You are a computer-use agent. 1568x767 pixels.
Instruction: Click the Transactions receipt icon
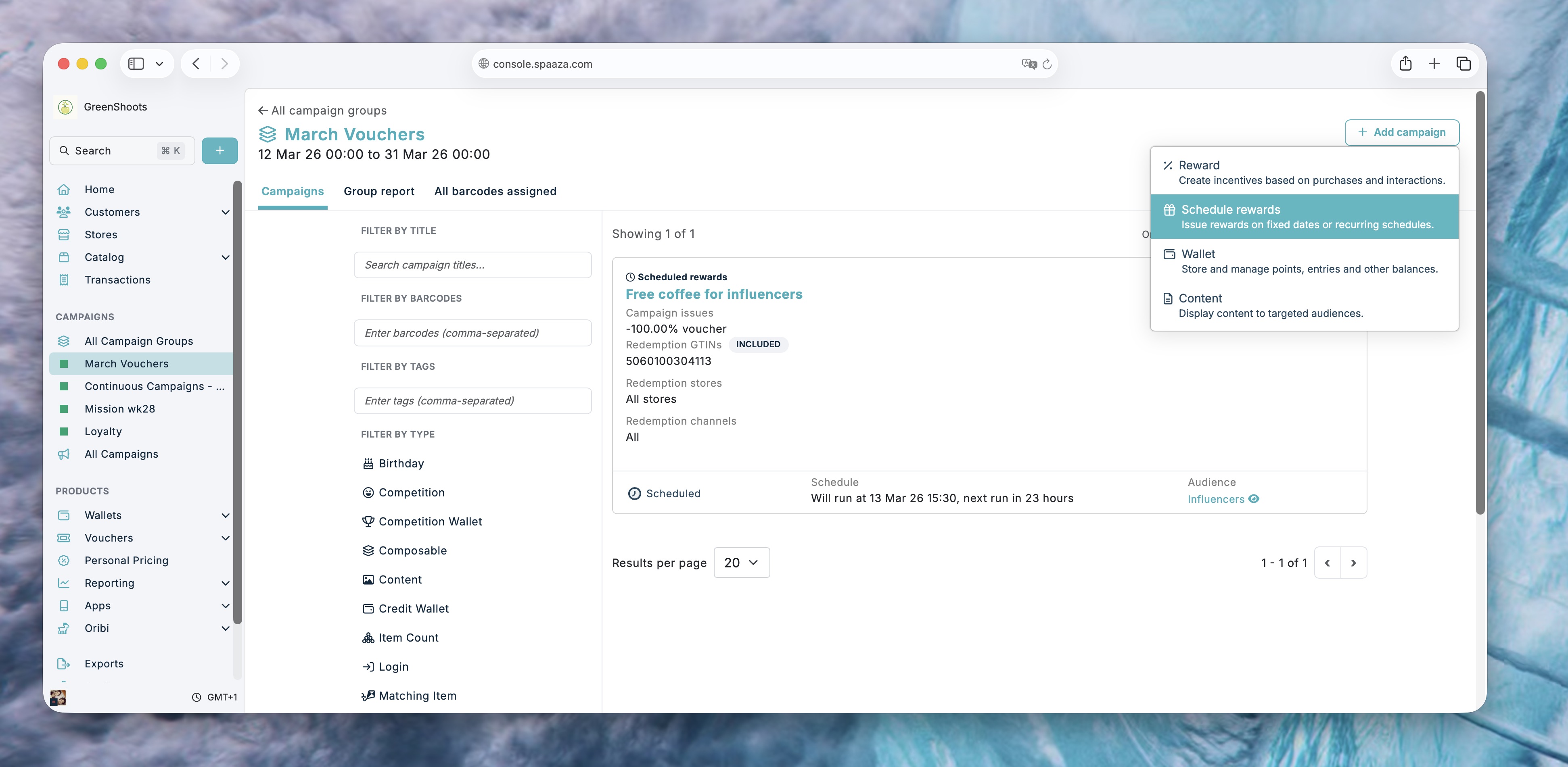tap(64, 280)
